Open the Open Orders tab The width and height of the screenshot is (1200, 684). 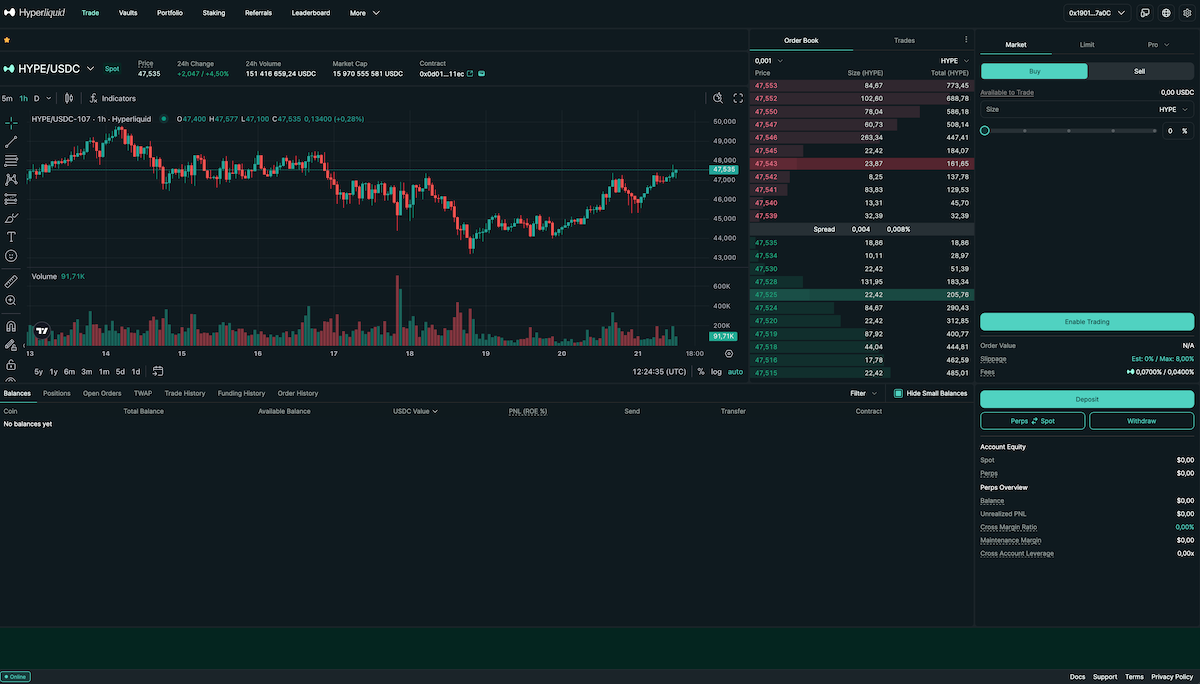click(x=102, y=393)
